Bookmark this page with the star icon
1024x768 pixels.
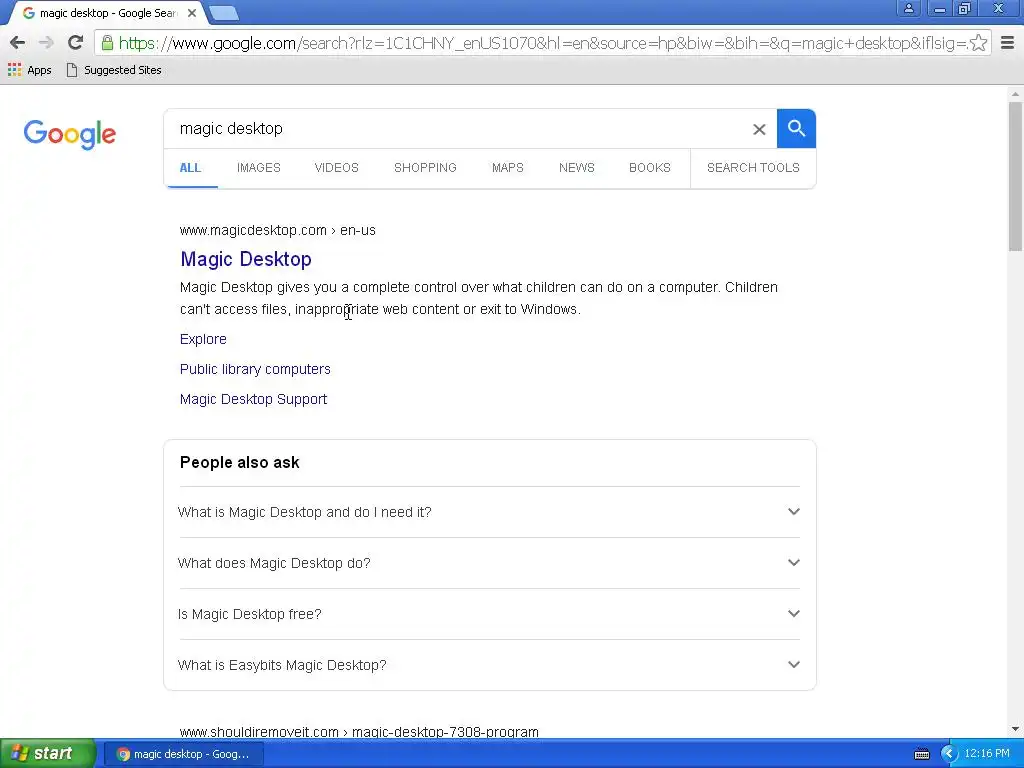(978, 43)
